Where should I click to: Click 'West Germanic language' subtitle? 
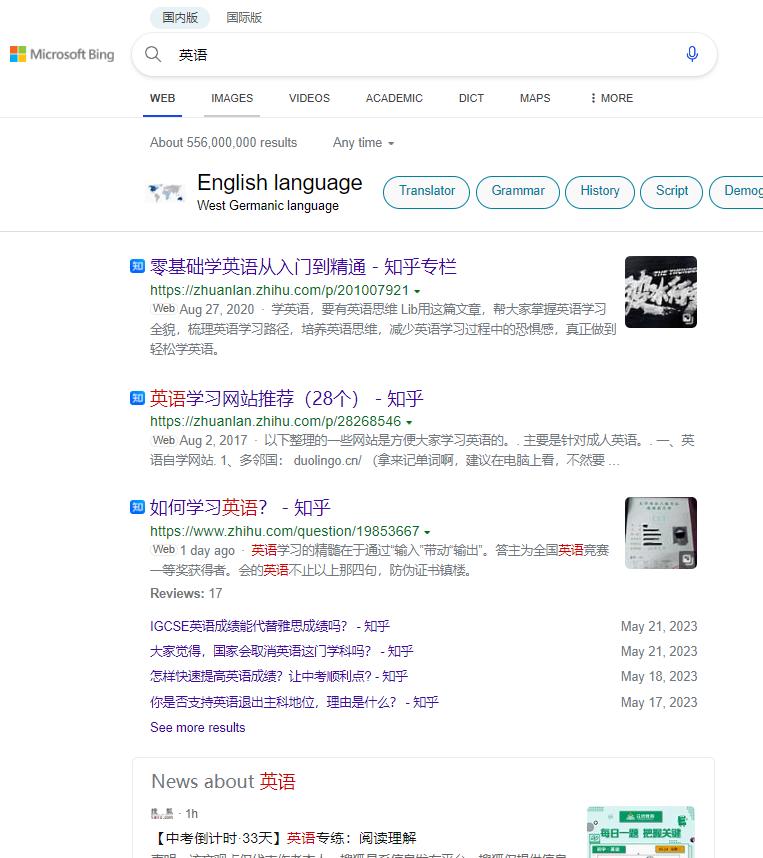click(268, 206)
